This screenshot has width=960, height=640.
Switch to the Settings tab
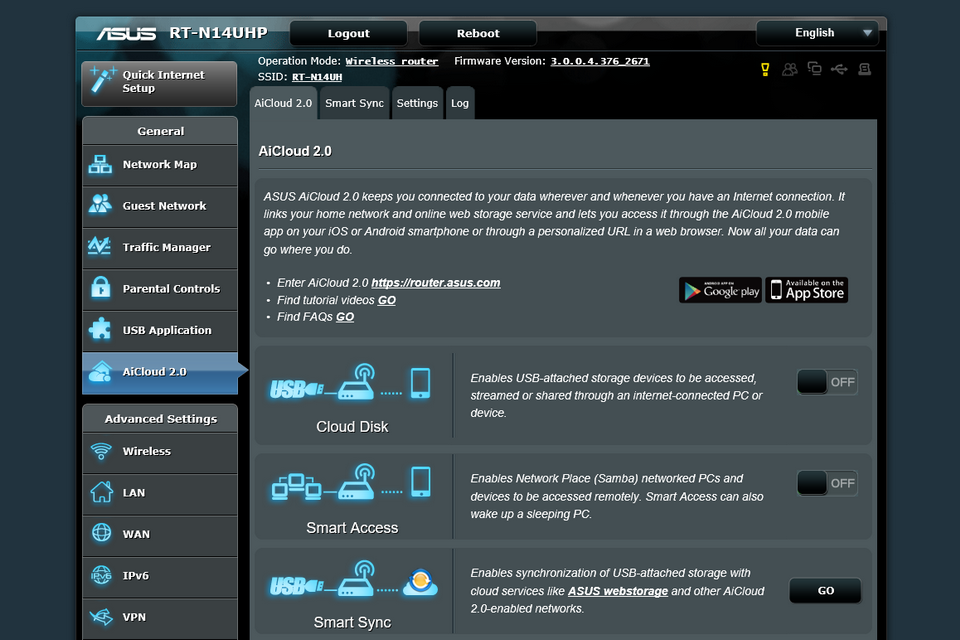click(417, 103)
